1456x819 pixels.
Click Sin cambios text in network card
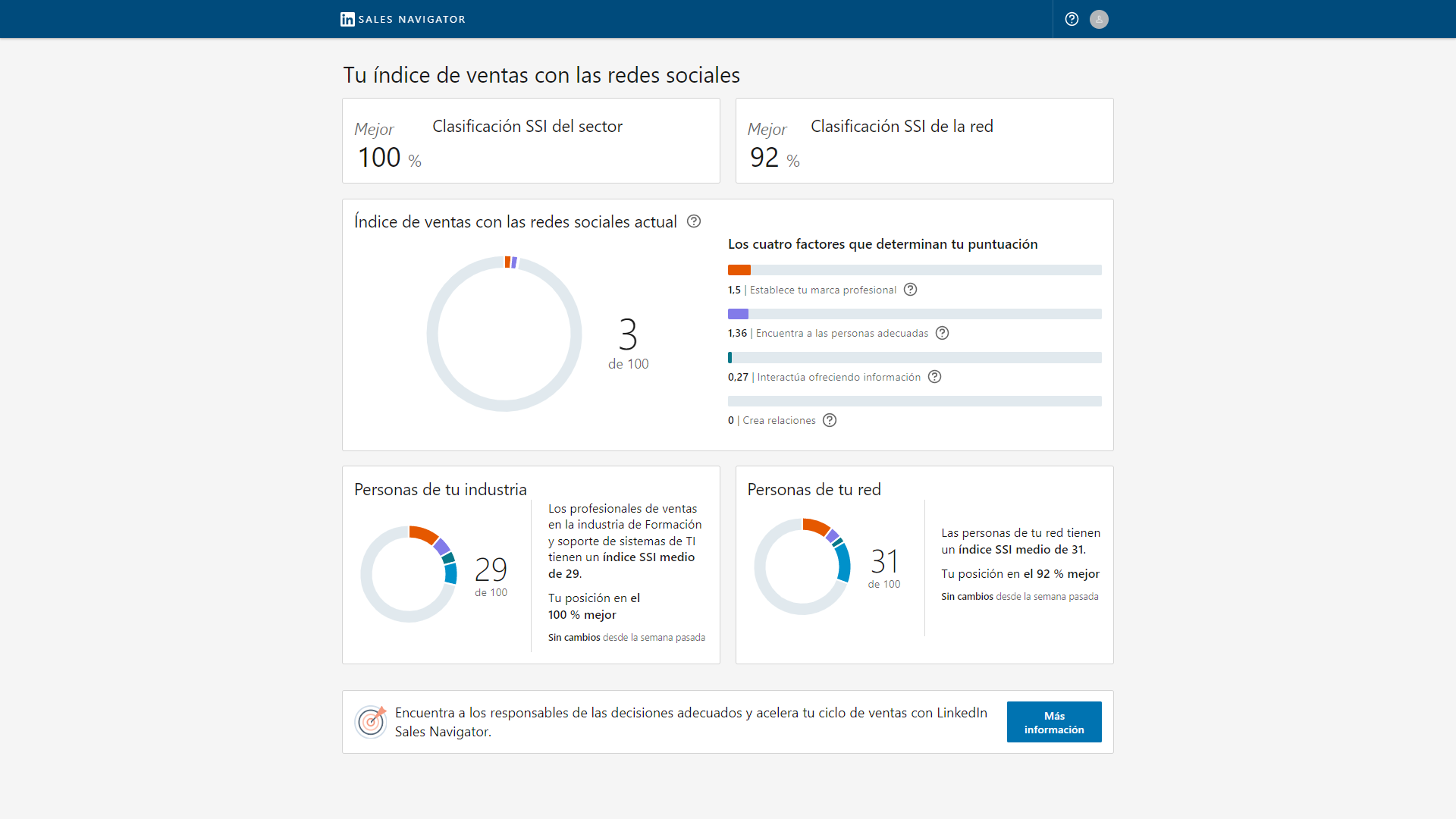(x=967, y=597)
